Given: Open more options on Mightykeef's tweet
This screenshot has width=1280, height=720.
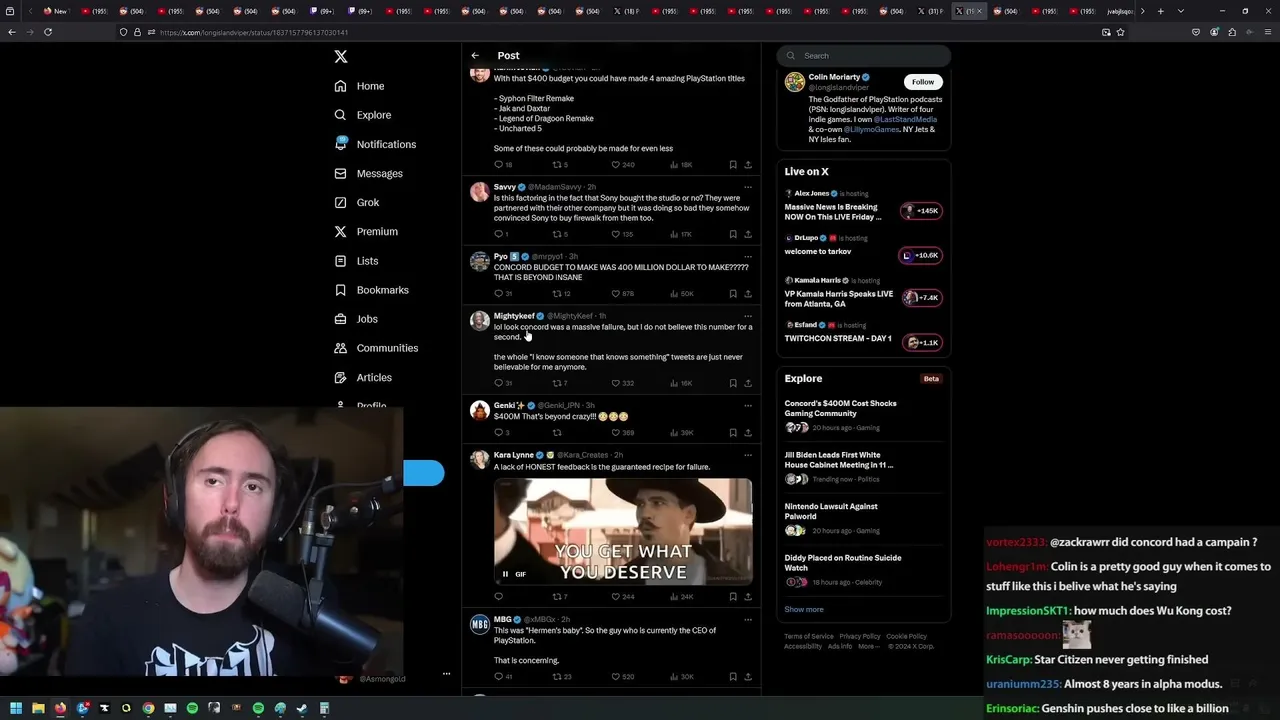Looking at the screenshot, I should [x=748, y=316].
